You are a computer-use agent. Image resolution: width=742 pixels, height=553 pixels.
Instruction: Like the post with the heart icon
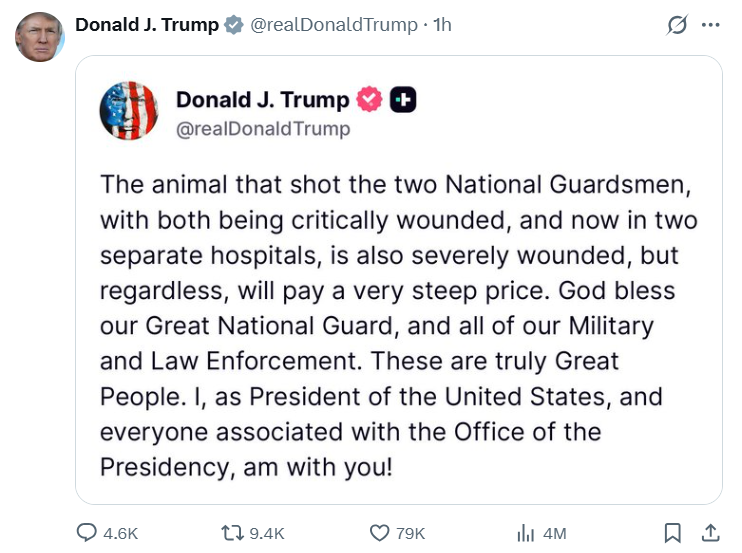(x=379, y=533)
